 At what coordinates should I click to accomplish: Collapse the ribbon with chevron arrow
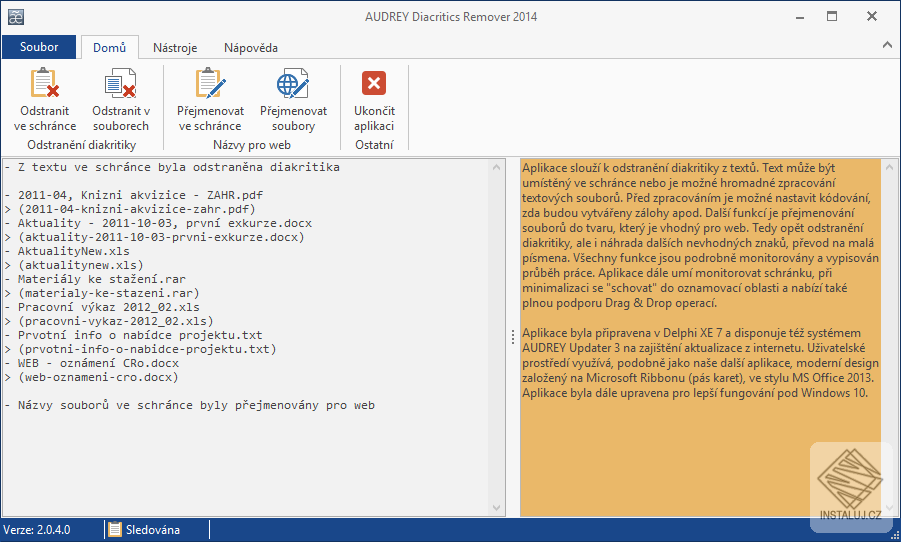[887, 45]
